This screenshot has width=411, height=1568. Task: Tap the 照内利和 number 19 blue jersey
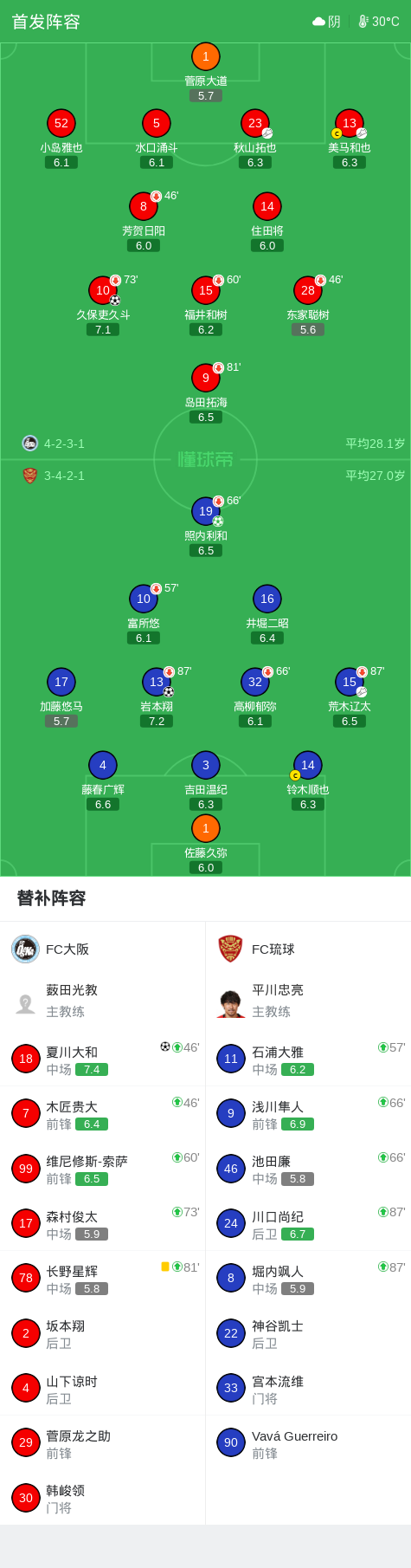tap(205, 511)
